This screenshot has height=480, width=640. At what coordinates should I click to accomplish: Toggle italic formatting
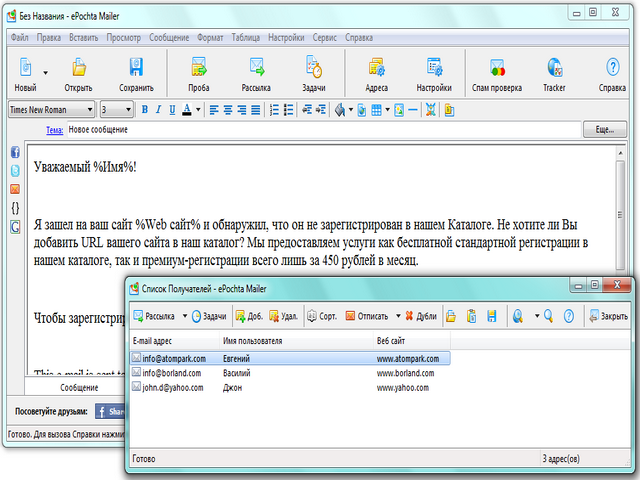coord(158,109)
